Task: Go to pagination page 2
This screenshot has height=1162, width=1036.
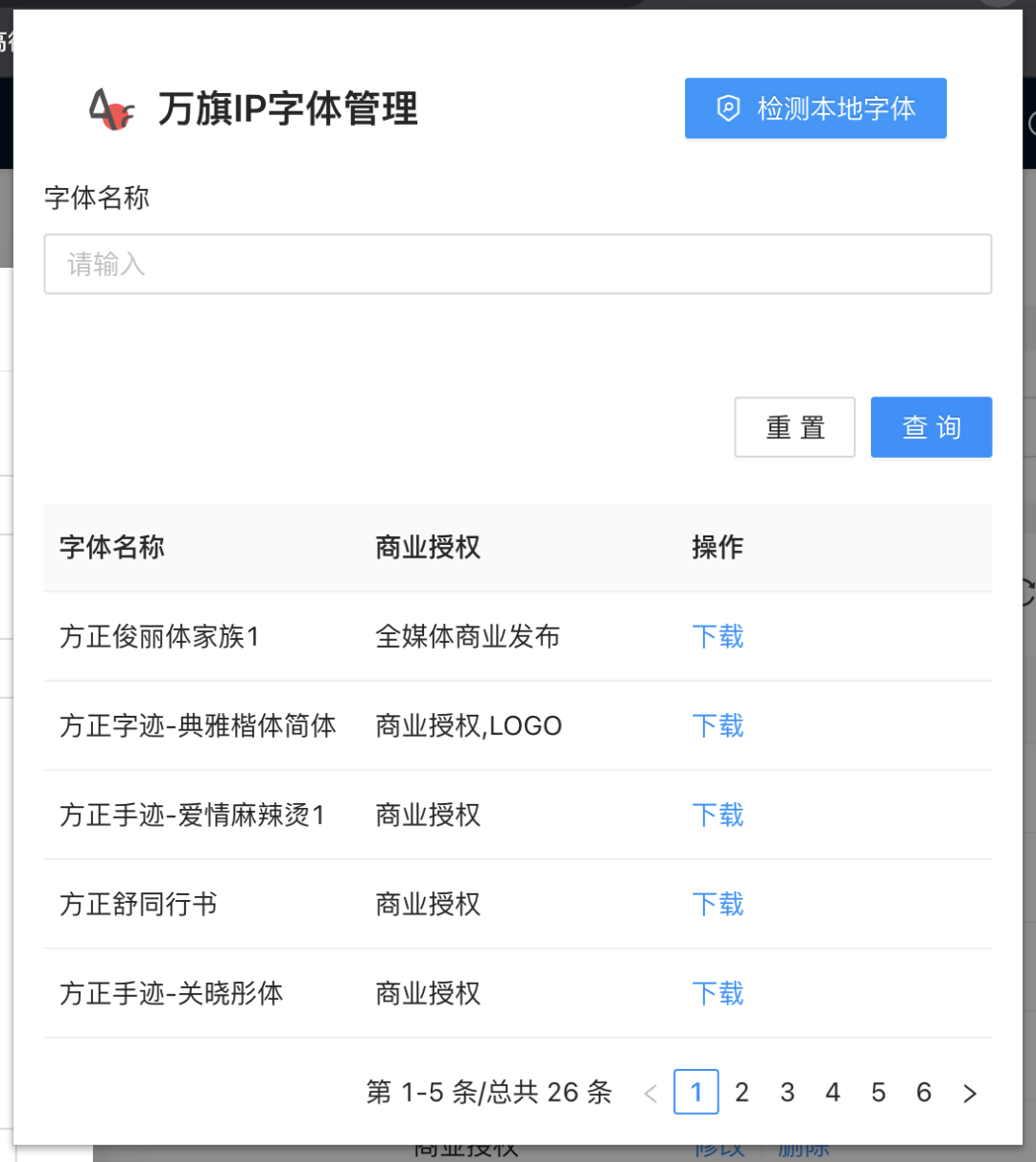Action: pos(742,1092)
